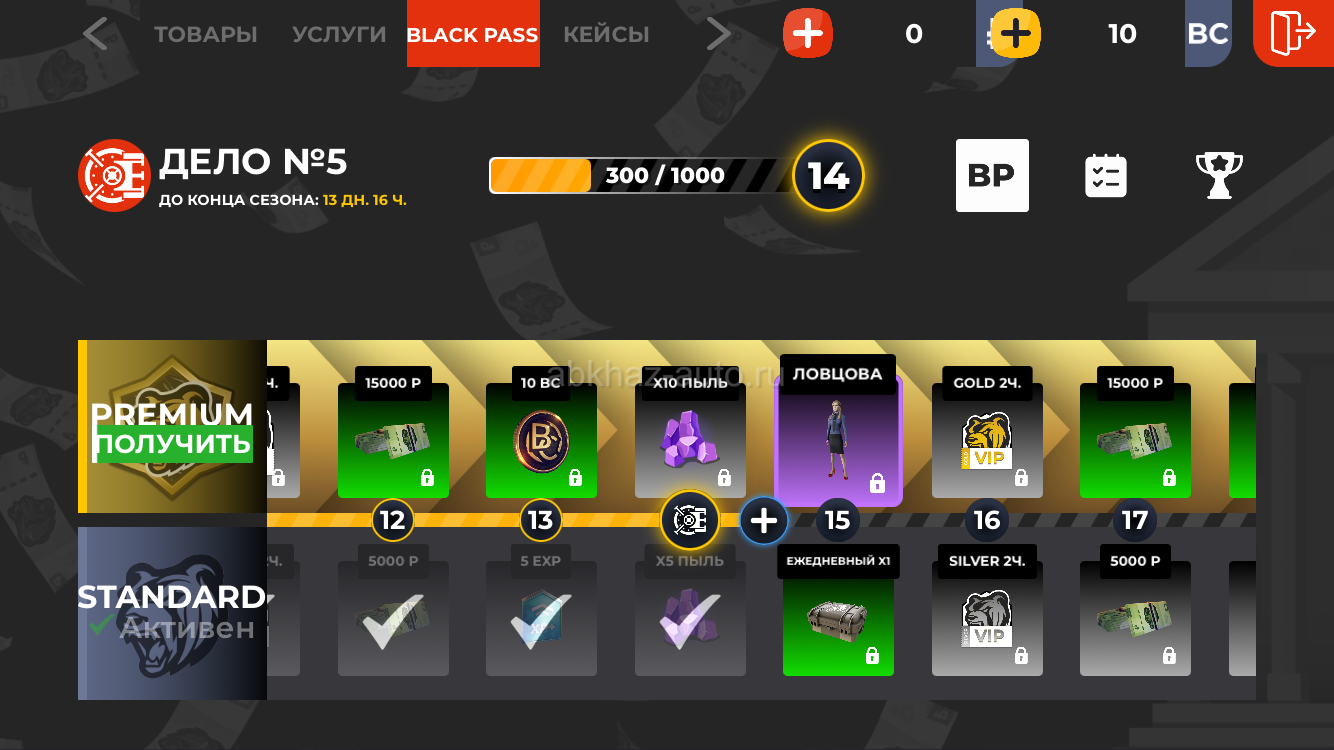Screen dimensions: 1334x750
Task: Open the trophy rewards icon
Action: pos(1220,175)
